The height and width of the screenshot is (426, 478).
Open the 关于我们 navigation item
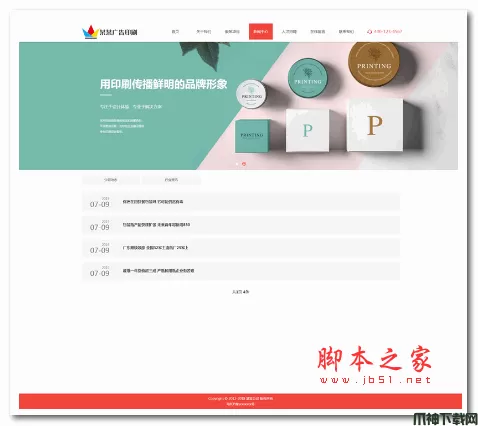tap(203, 32)
